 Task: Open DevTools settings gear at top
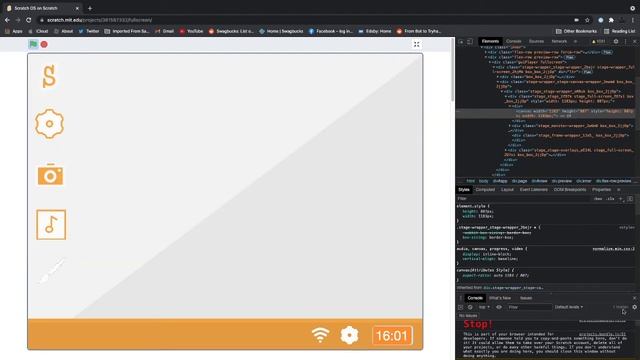coord(616,41)
